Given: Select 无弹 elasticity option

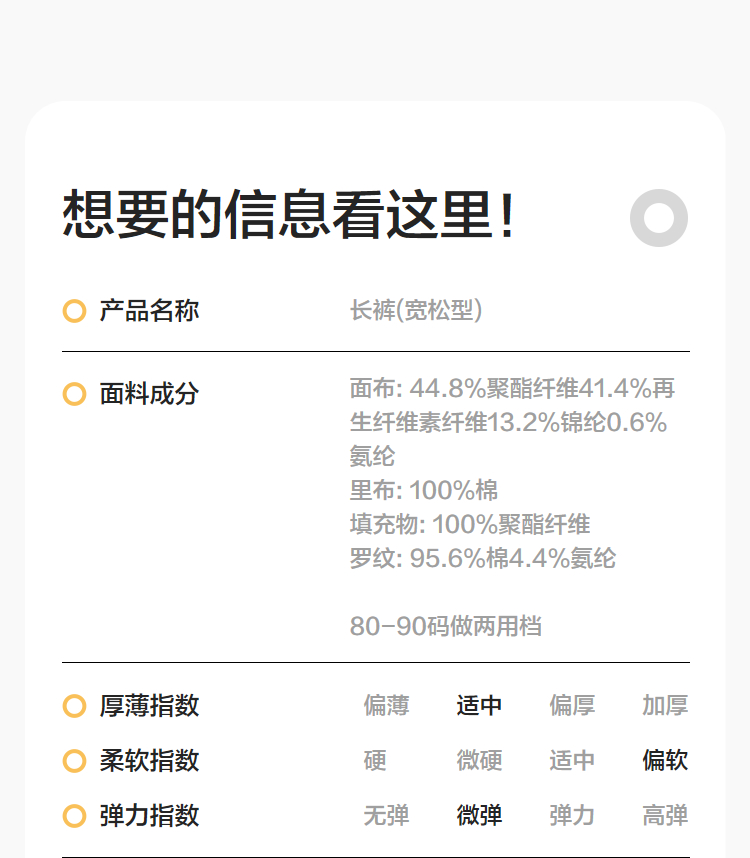Looking at the screenshot, I should point(386,816).
